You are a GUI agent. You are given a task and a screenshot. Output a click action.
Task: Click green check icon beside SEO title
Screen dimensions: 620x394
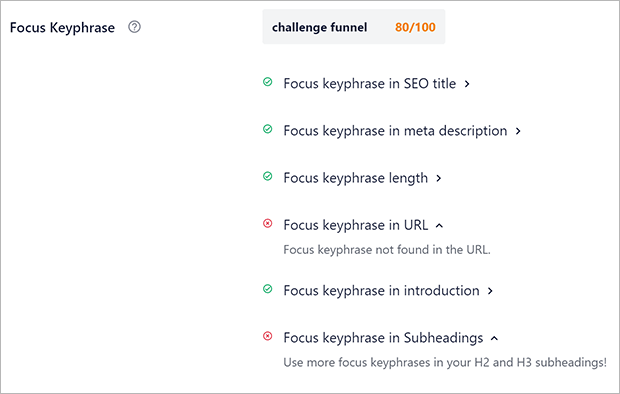coord(268,82)
